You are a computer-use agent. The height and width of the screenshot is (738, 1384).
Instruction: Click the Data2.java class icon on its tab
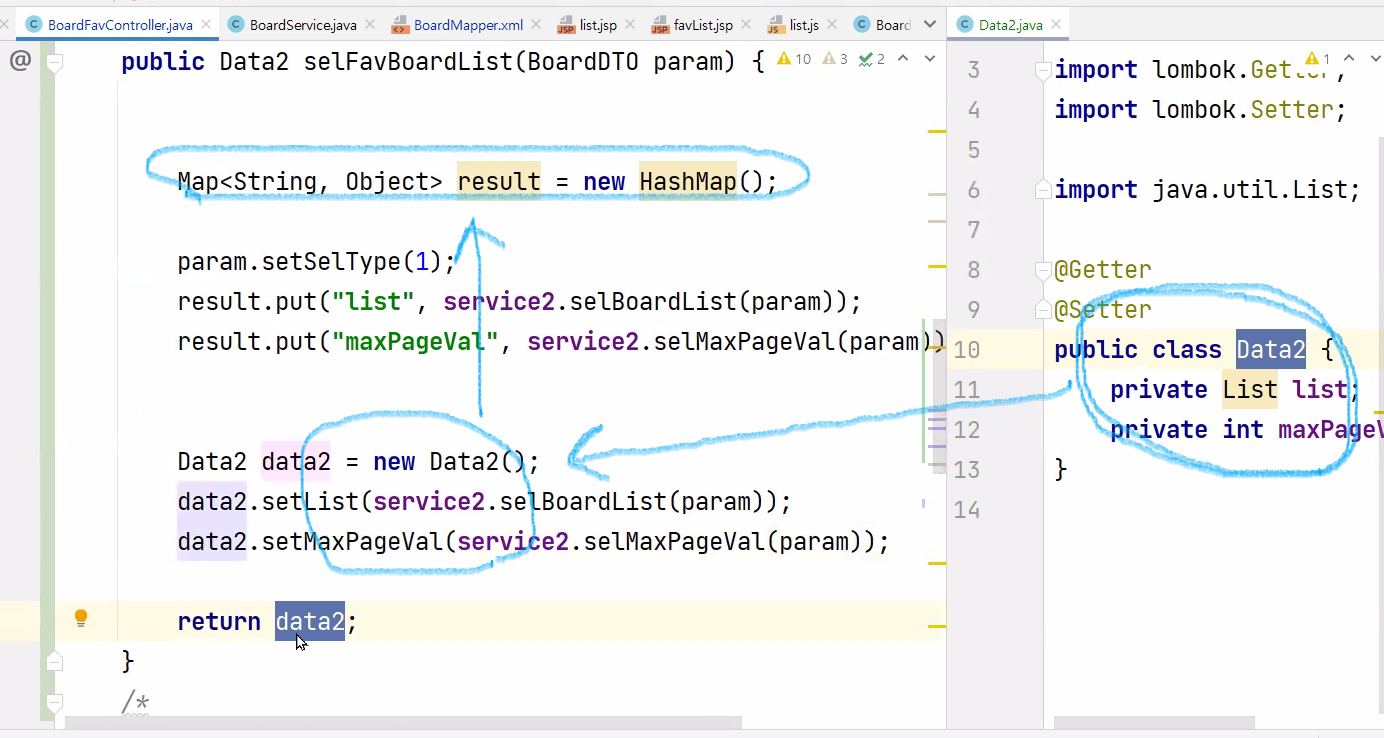pyautogui.click(x=965, y=24)
